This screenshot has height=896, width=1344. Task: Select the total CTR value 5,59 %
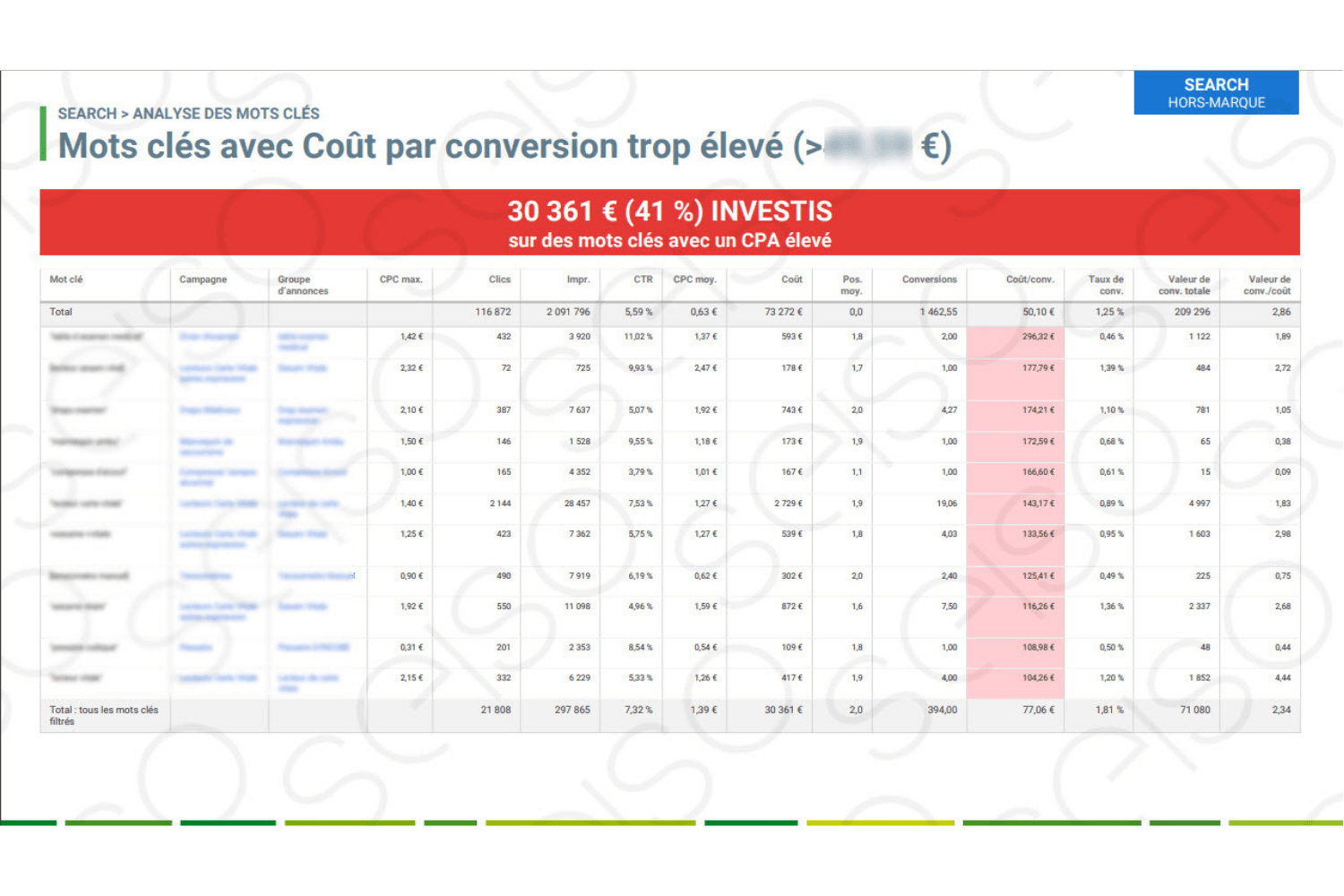point(639,312)
